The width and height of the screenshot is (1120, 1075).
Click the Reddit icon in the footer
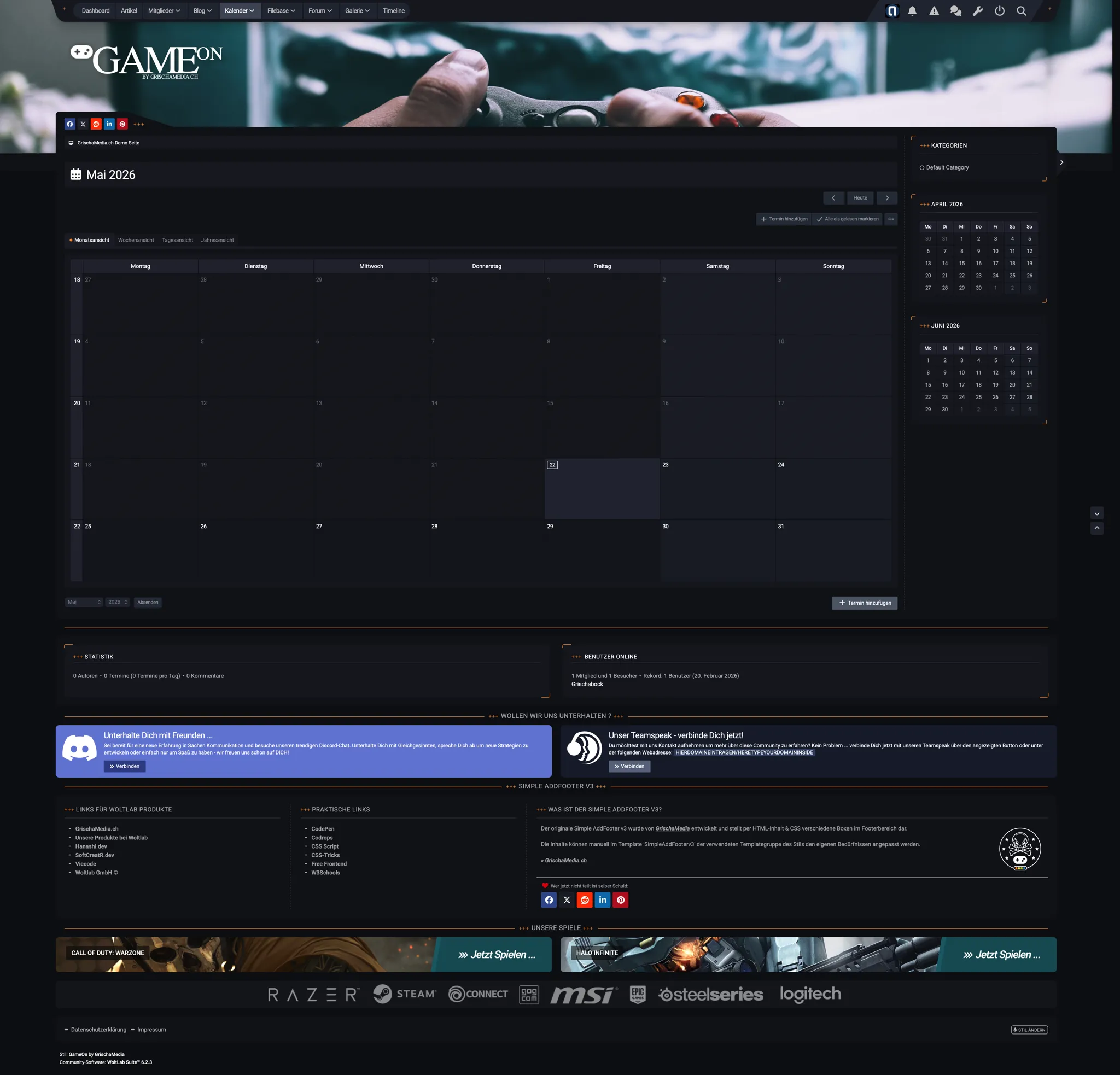click(x=585, y=899)
